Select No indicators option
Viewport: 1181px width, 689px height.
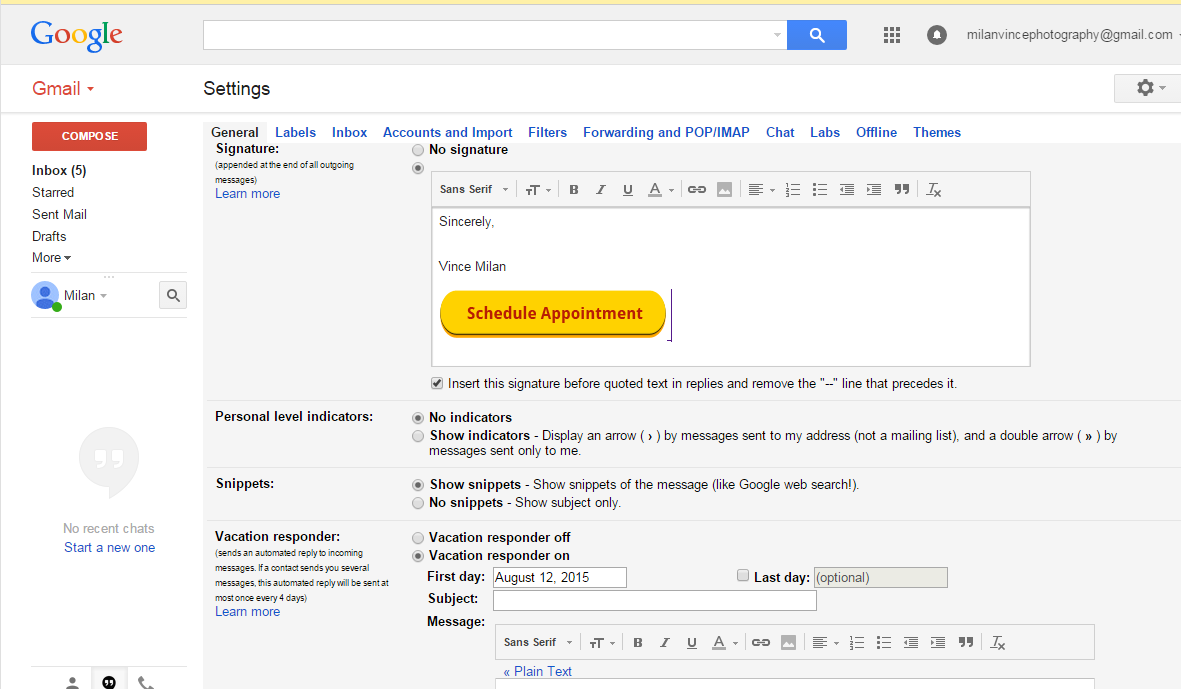417,417
